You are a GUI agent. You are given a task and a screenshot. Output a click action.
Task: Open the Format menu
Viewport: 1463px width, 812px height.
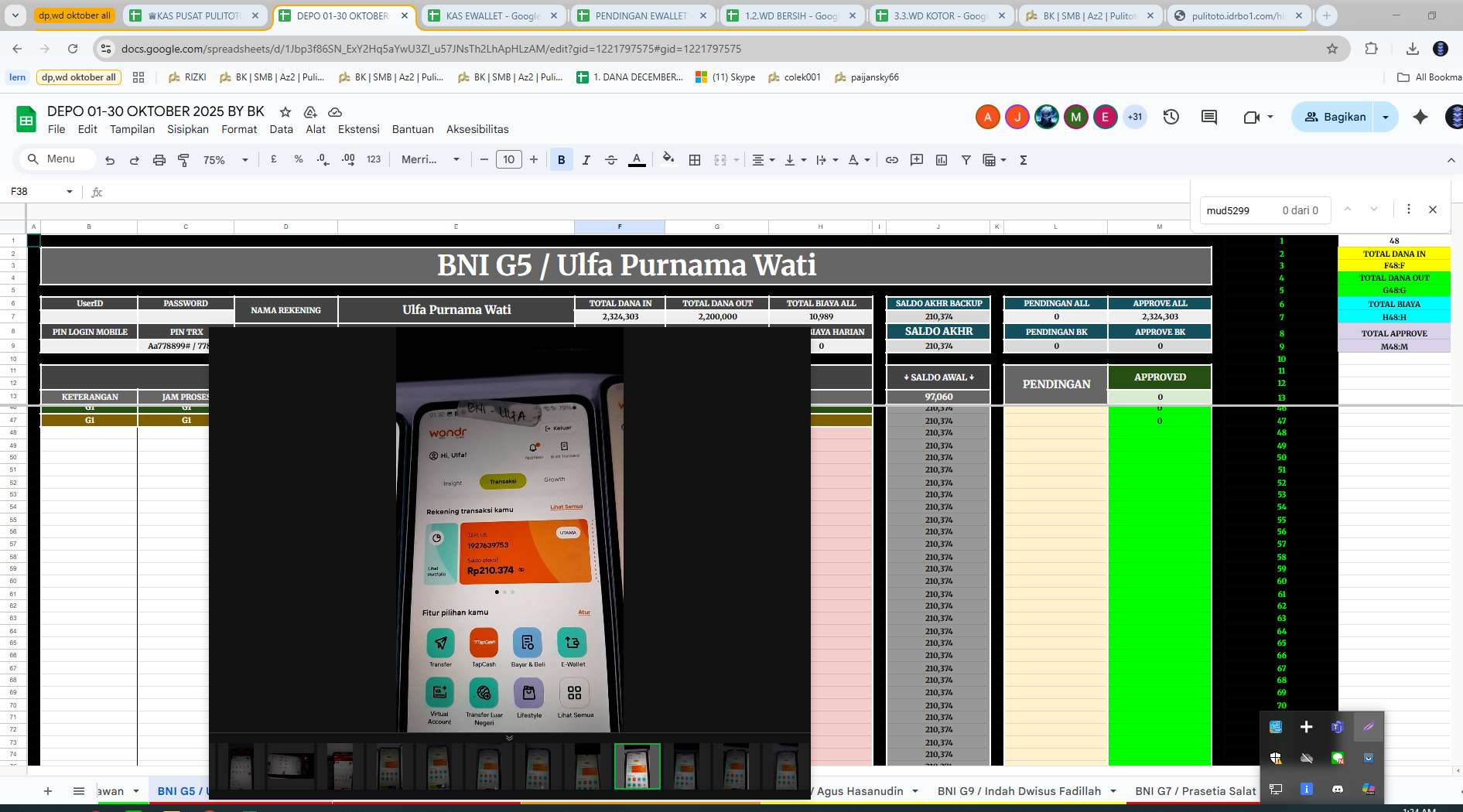pyautogui.click(x=239, y=129)
